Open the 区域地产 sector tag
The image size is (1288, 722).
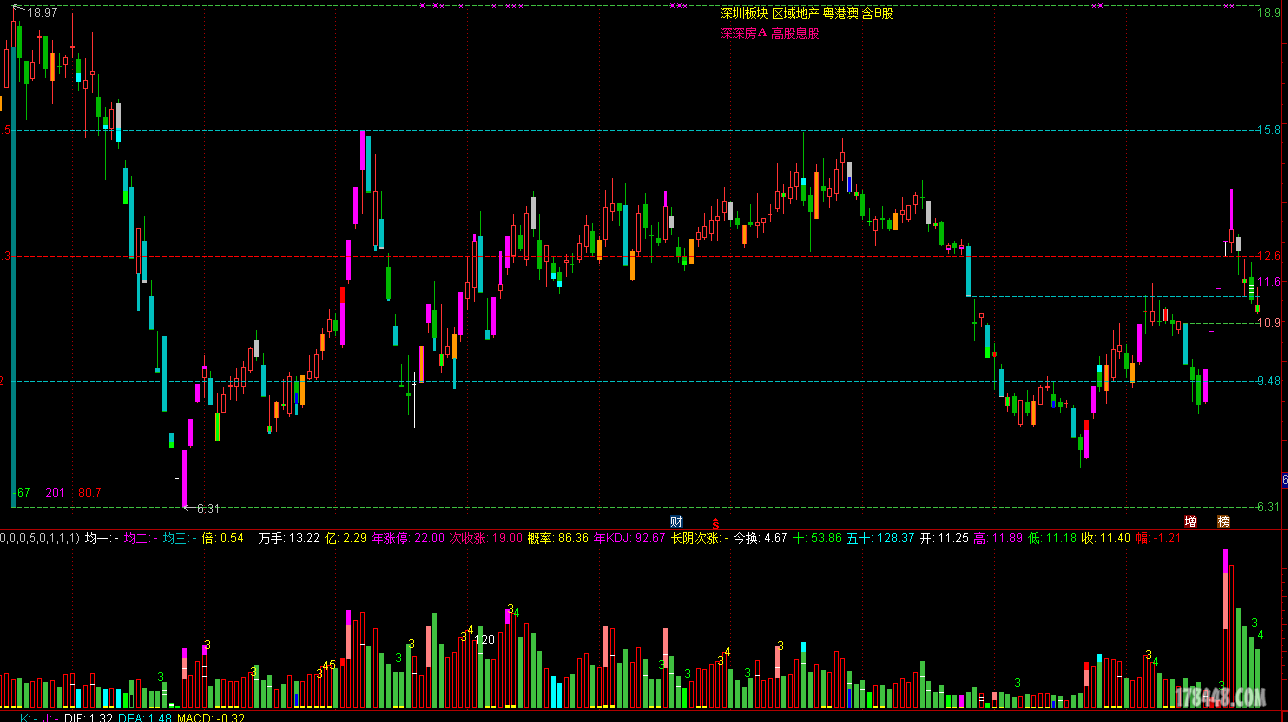(x=795, y=14)
